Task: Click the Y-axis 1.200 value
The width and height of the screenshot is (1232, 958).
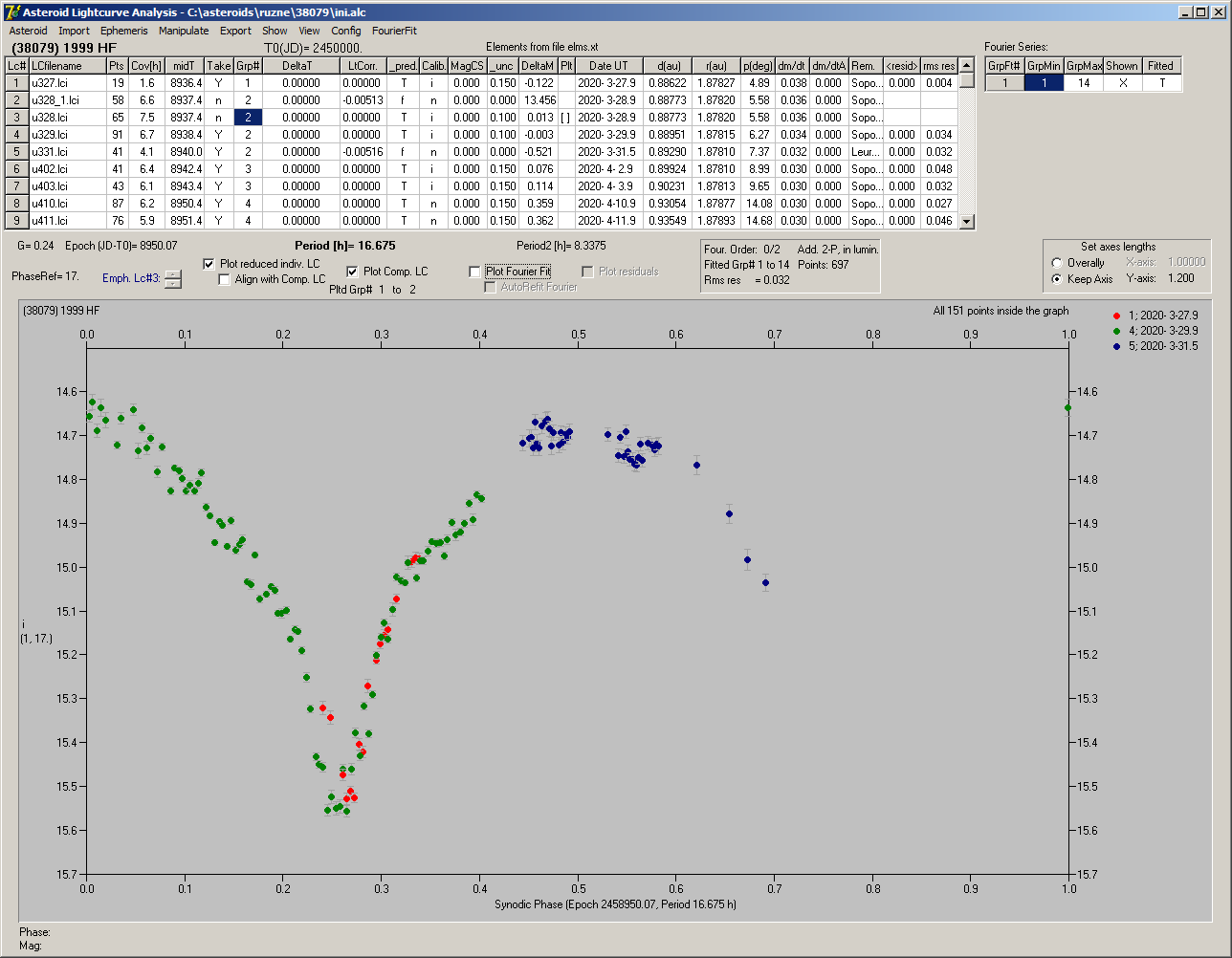Action: click(1182, 278)
